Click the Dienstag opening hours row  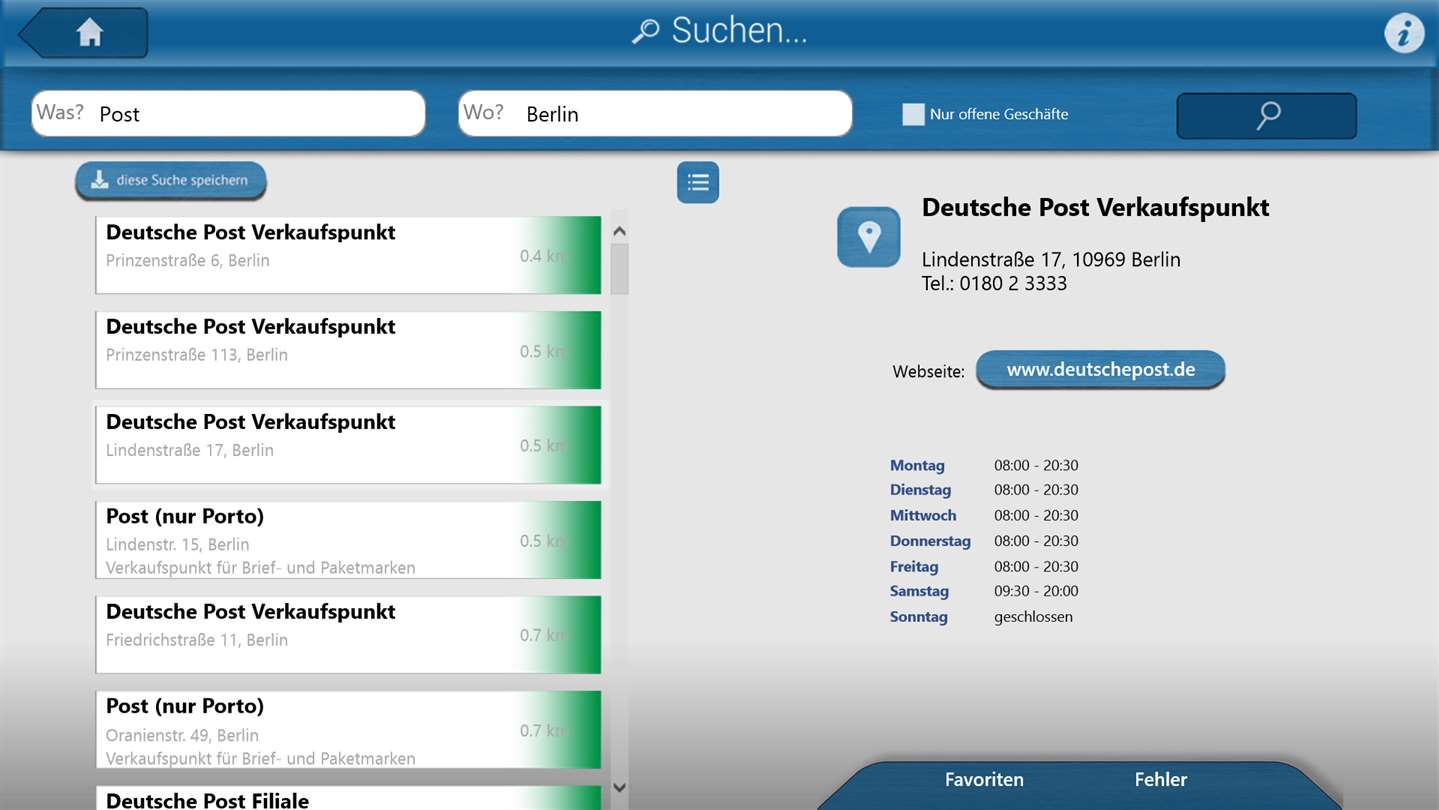pyautogui.click(x=984, y=490)
